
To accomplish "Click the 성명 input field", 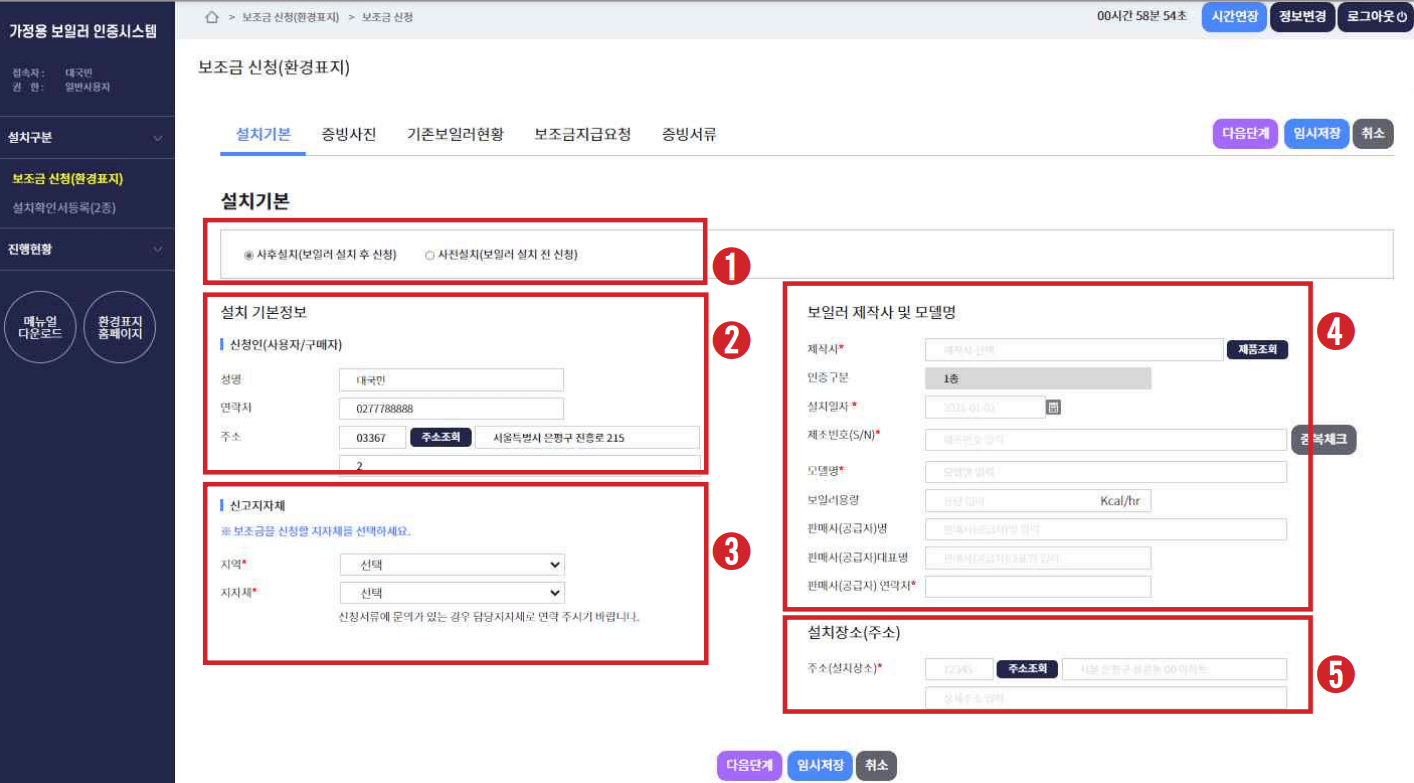I will pyautogui.click(x=452, y=380).
